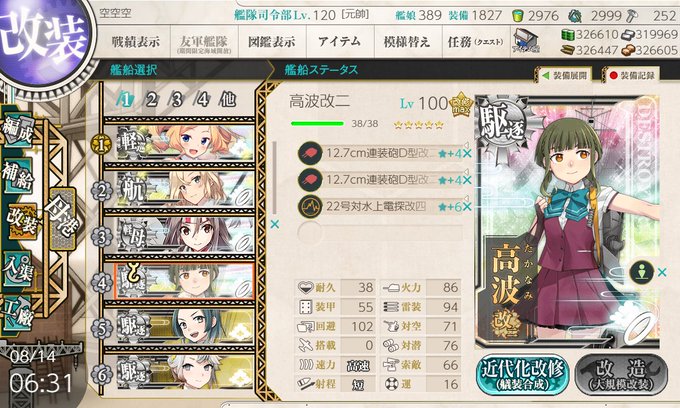Remove first 12.7cm連装砲D型改 equipment
The height and width of the screenshot is (408, 680).
(467, 154)
